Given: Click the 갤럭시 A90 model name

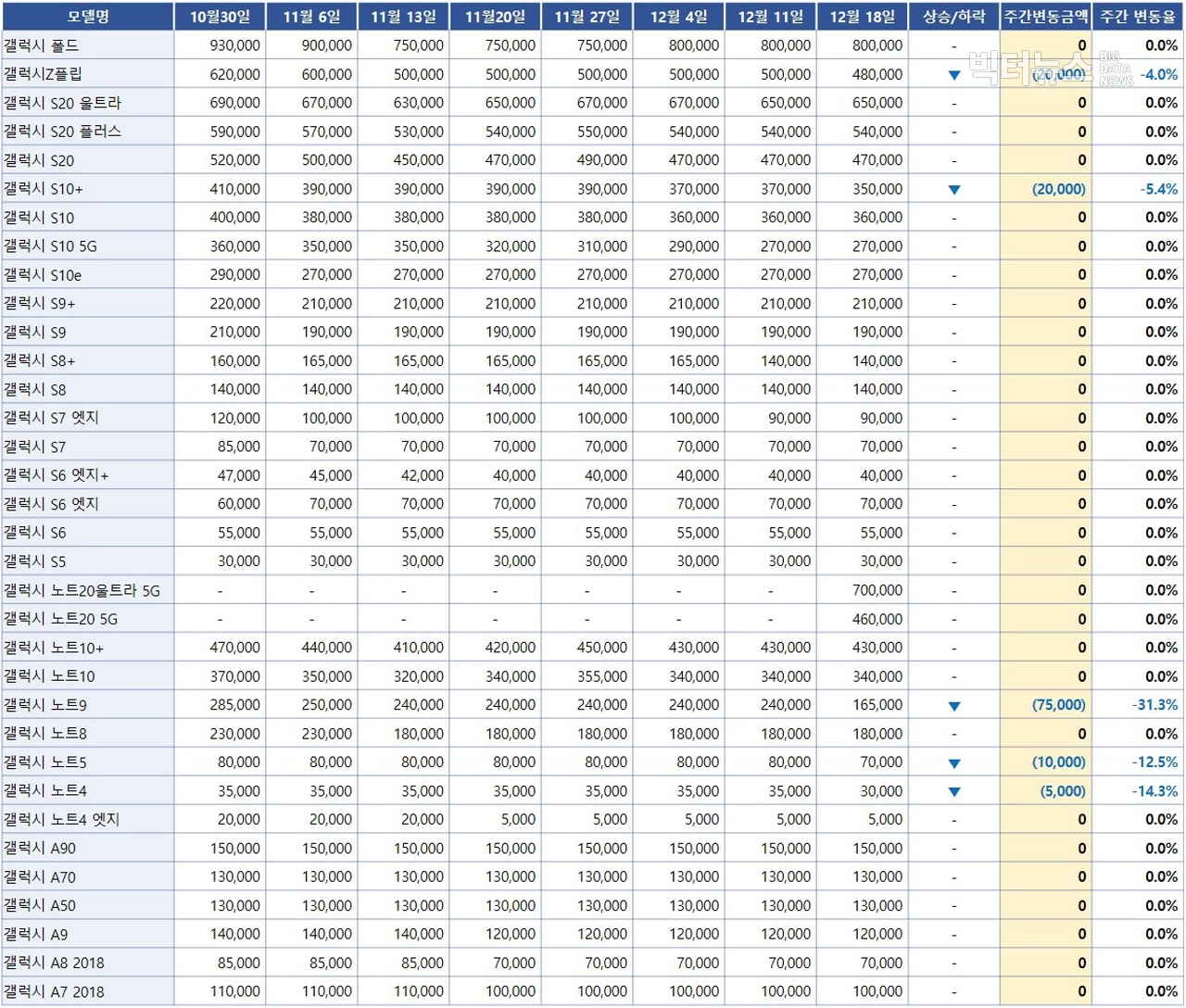Looking at the screenshot, I should pos(40,849).
